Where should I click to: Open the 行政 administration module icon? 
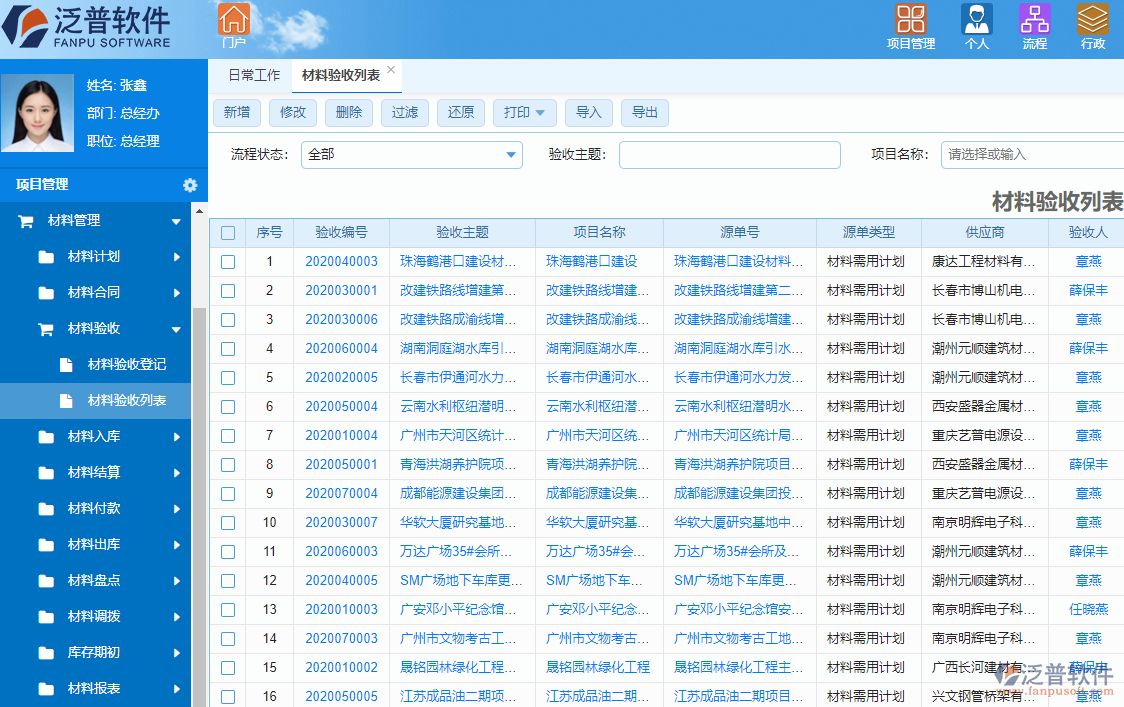pyautogui.click(x=1090, y=18)
